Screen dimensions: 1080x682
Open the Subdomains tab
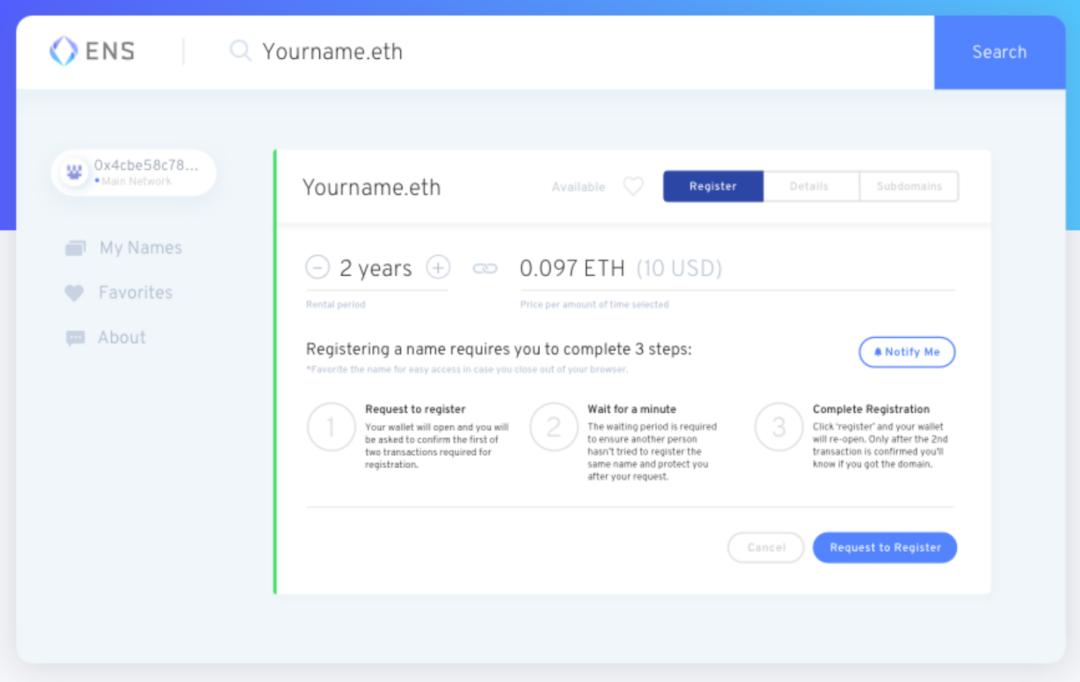908,187
